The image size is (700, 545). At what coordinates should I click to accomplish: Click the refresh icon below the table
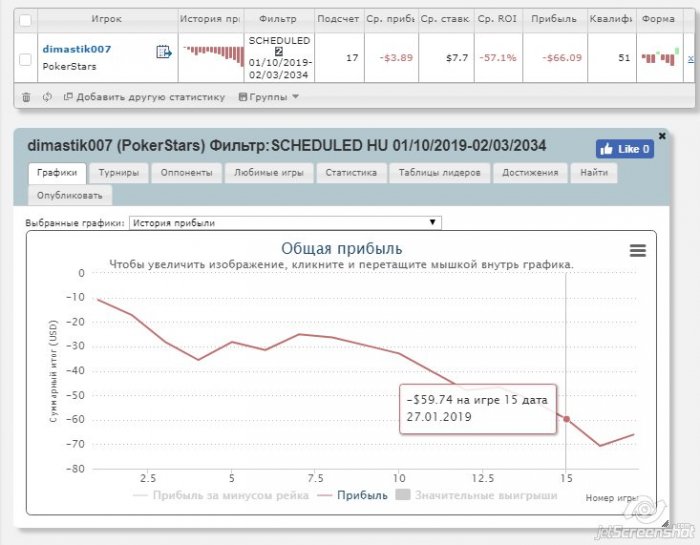tap(47, 97)
